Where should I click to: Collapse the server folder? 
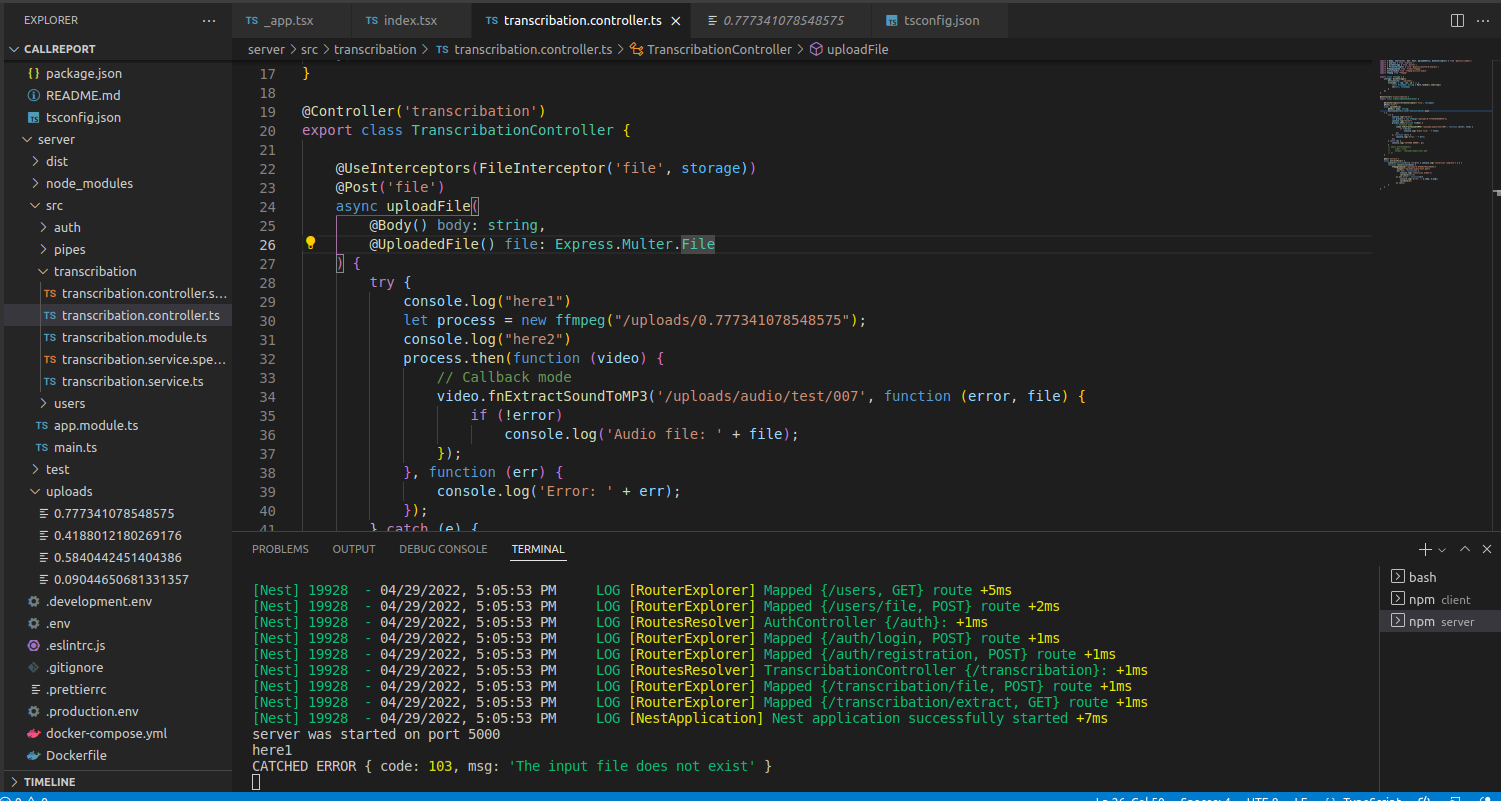pyautogui.click(x=118, y=139)
